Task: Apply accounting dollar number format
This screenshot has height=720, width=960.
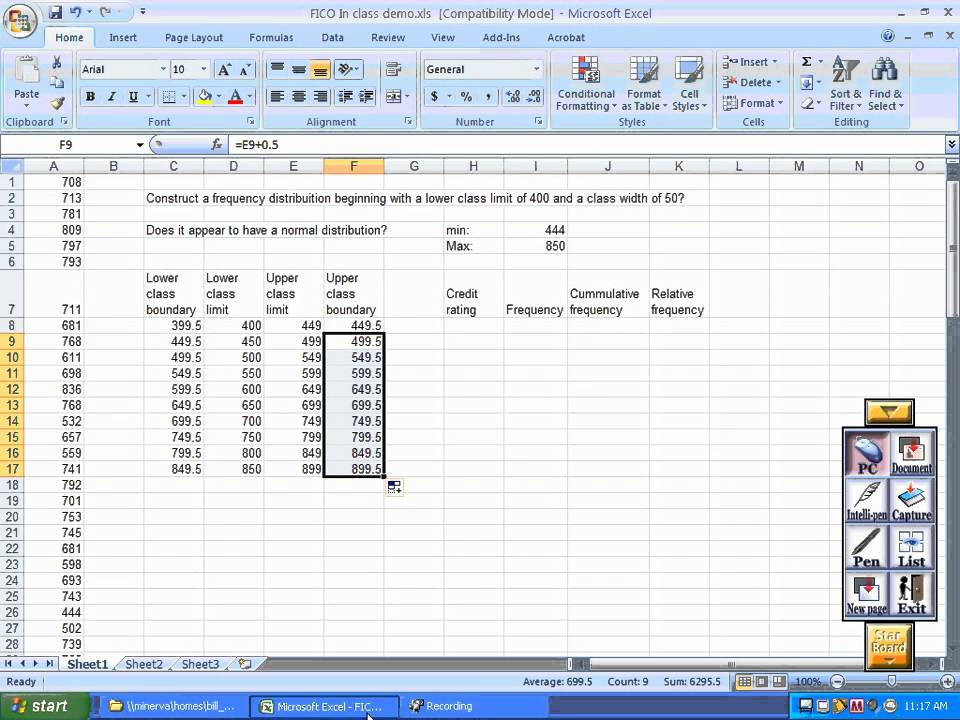Action: pyautogui.click(x=434, y=97)
